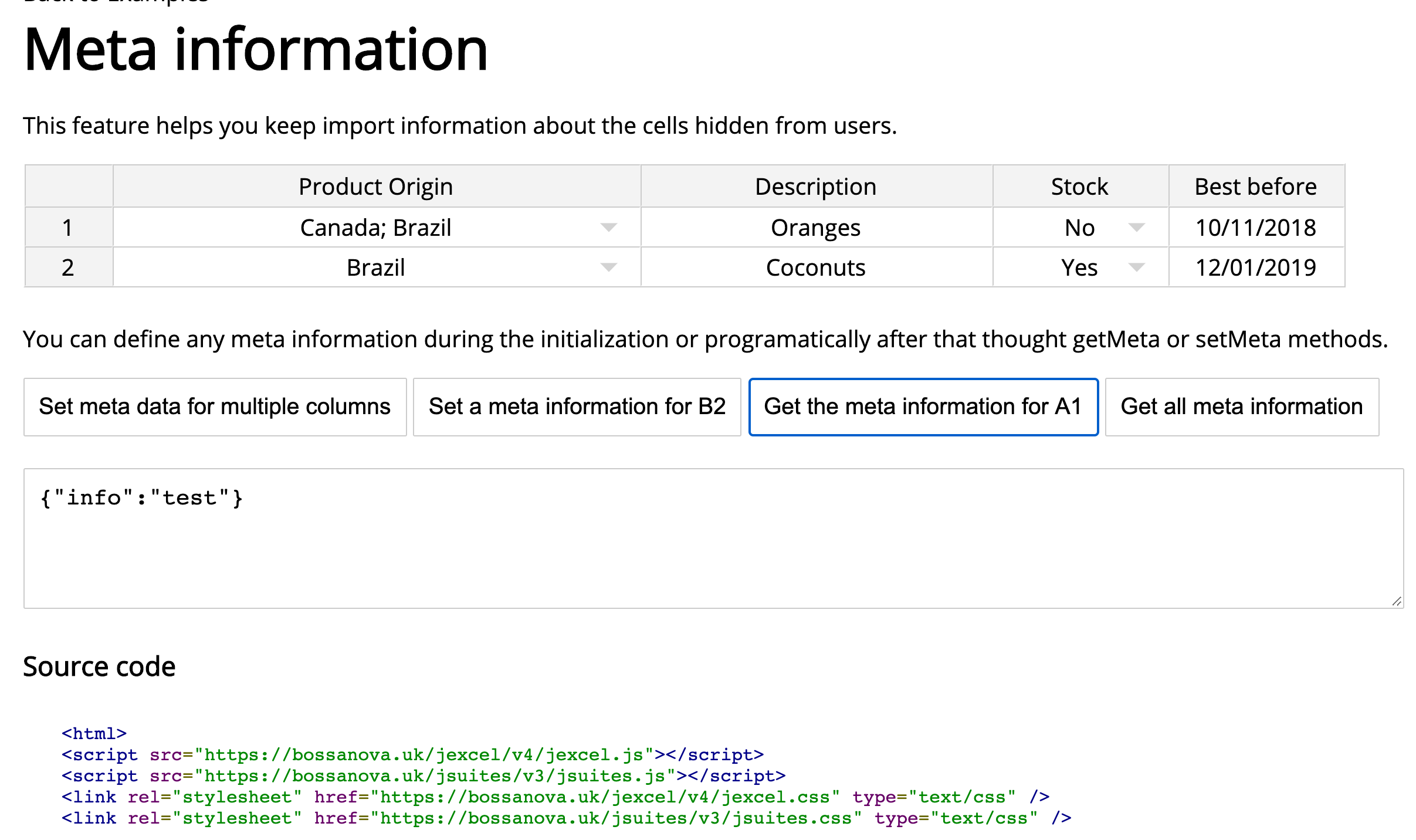Image resolution: width=1416 pixels, height=840 pixels.
Task: Select the Stock column header
Action: point(1080,187)
